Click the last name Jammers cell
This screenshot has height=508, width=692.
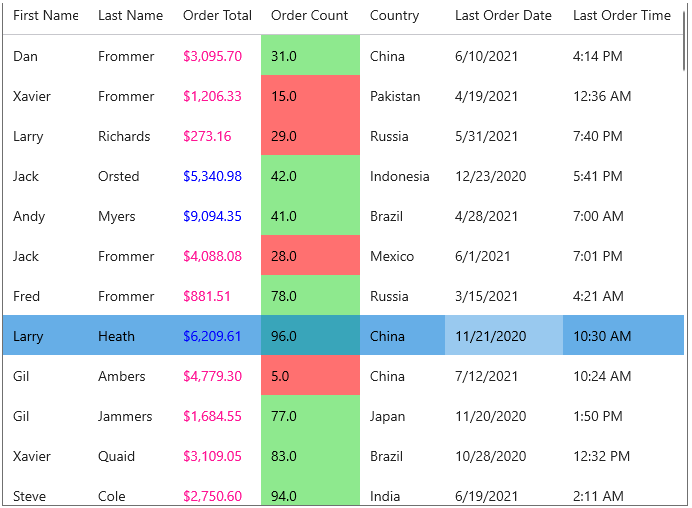point(125,416)
